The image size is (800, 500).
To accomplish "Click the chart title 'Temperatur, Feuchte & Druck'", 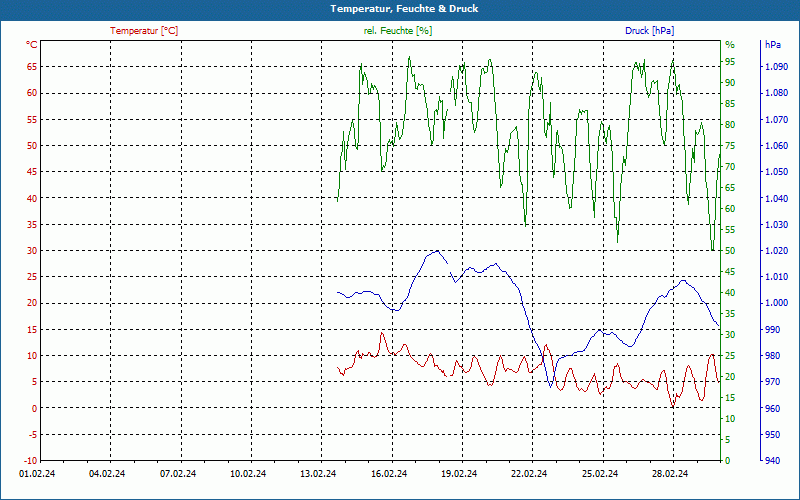I will click(x=404, y=9).
